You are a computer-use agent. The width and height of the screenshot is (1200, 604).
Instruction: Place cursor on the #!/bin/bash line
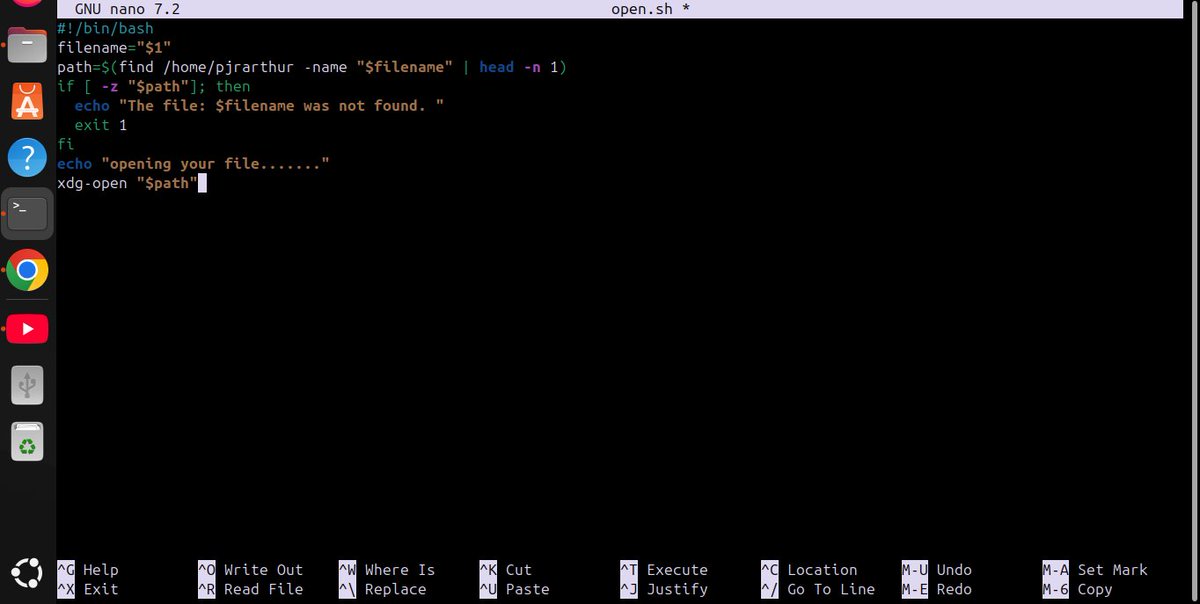click(x=105, y=29)
